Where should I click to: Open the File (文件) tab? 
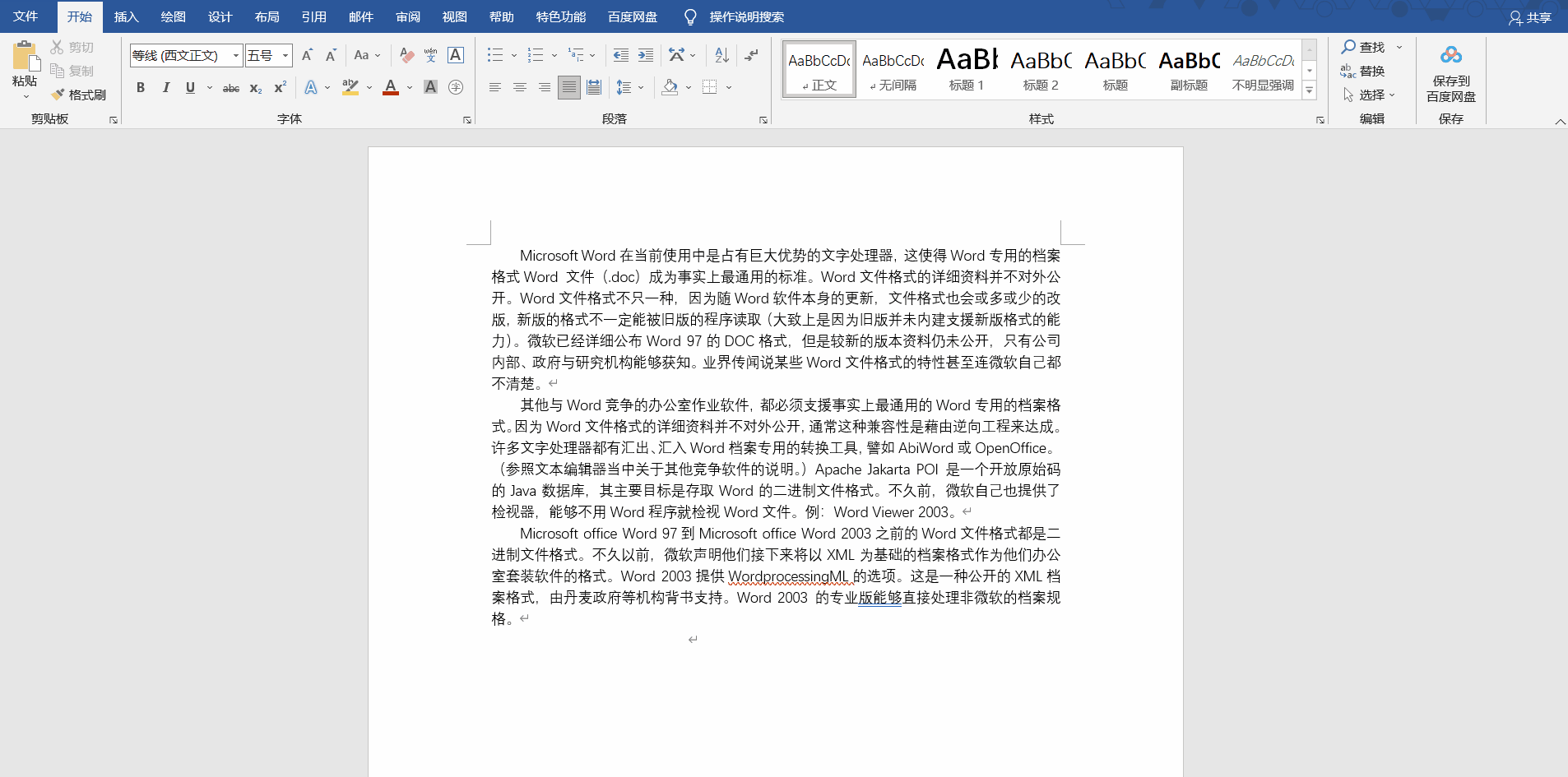(26, 16)
